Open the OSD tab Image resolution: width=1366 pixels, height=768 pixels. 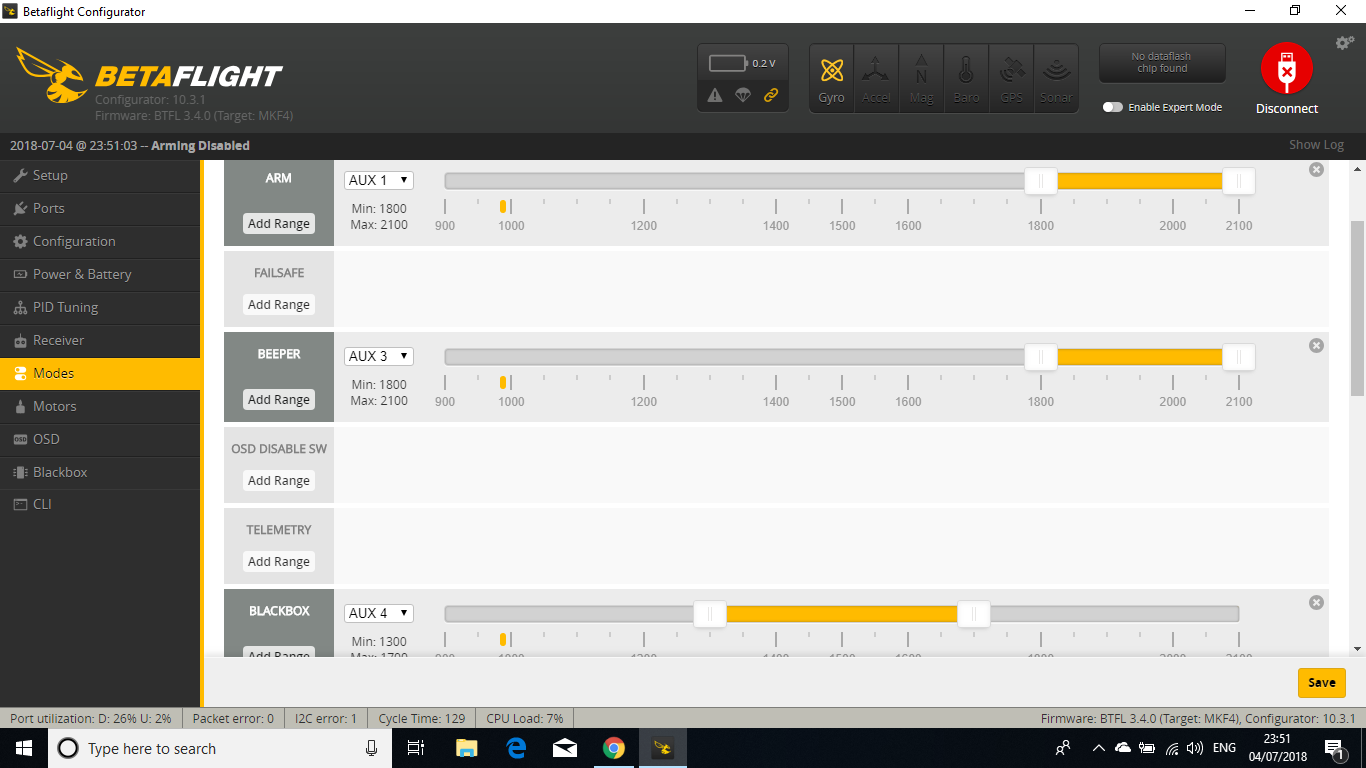[100, 439]
